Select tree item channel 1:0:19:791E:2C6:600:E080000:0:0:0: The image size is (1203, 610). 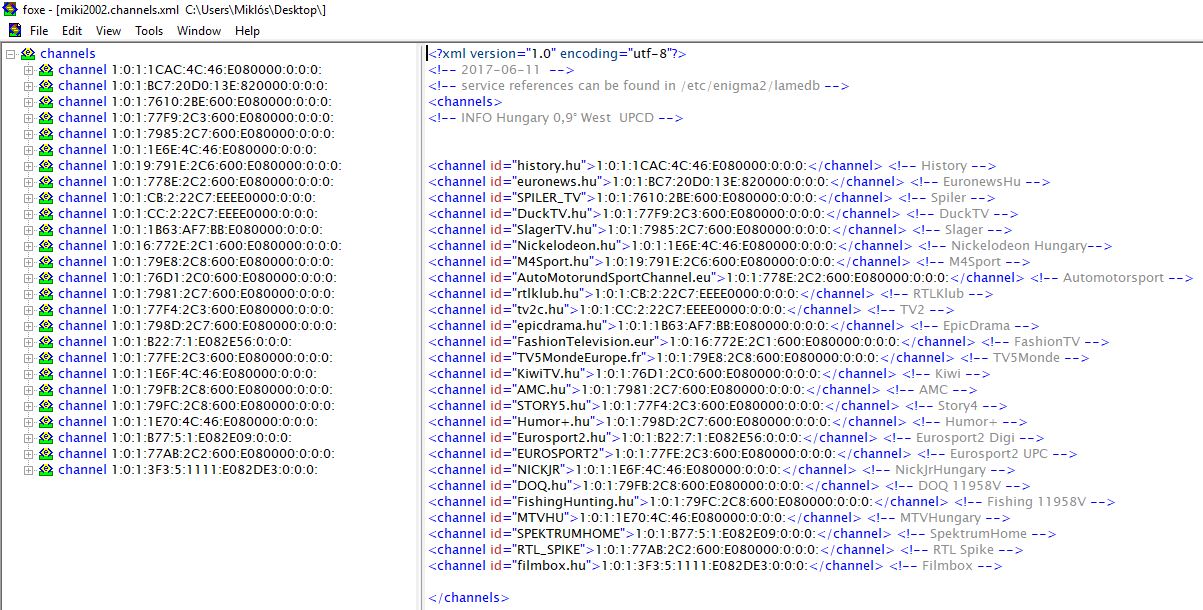point(200,166)
